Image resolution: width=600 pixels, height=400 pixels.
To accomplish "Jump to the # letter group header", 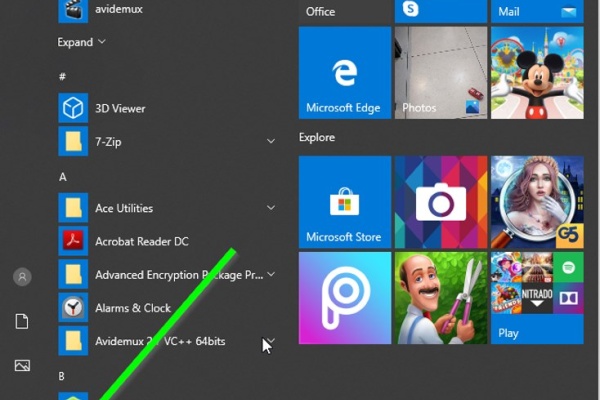I will pos(62,77).
